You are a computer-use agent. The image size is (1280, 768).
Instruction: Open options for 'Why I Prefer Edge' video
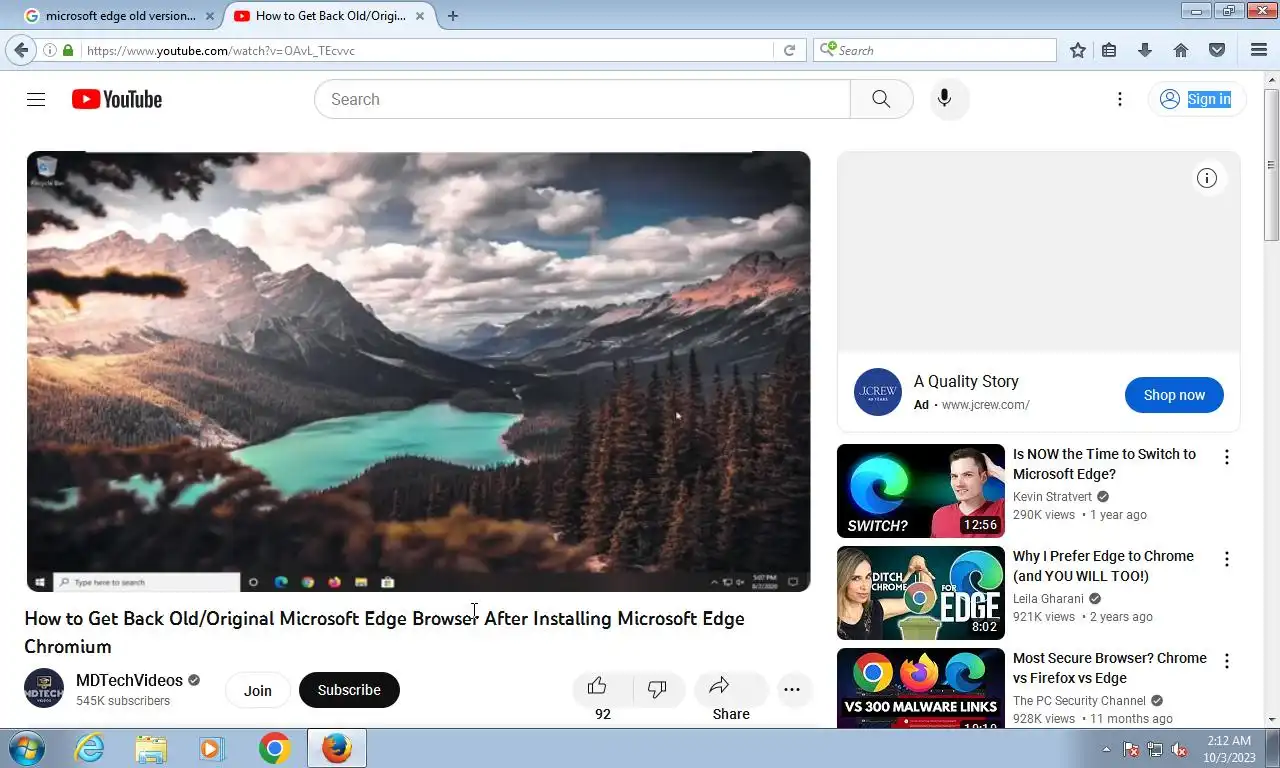pos(1227,559)
